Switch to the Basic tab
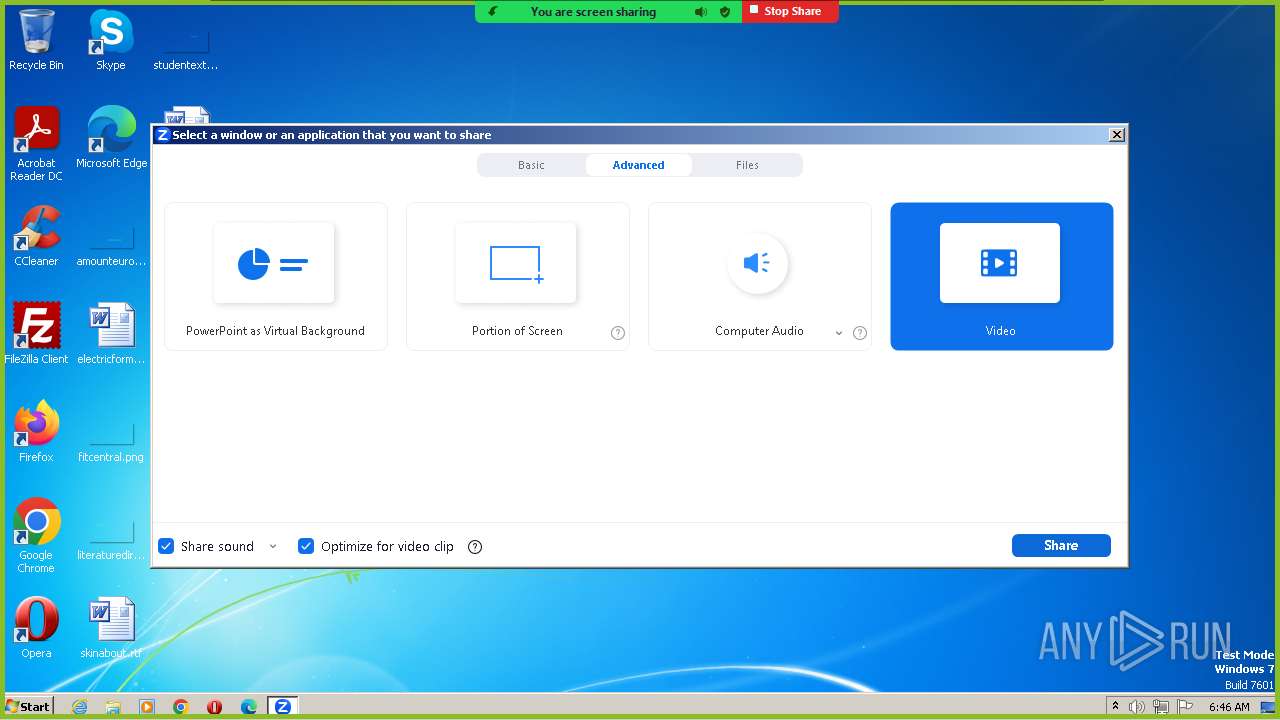 pyautogui.click(x=531, y=165)
